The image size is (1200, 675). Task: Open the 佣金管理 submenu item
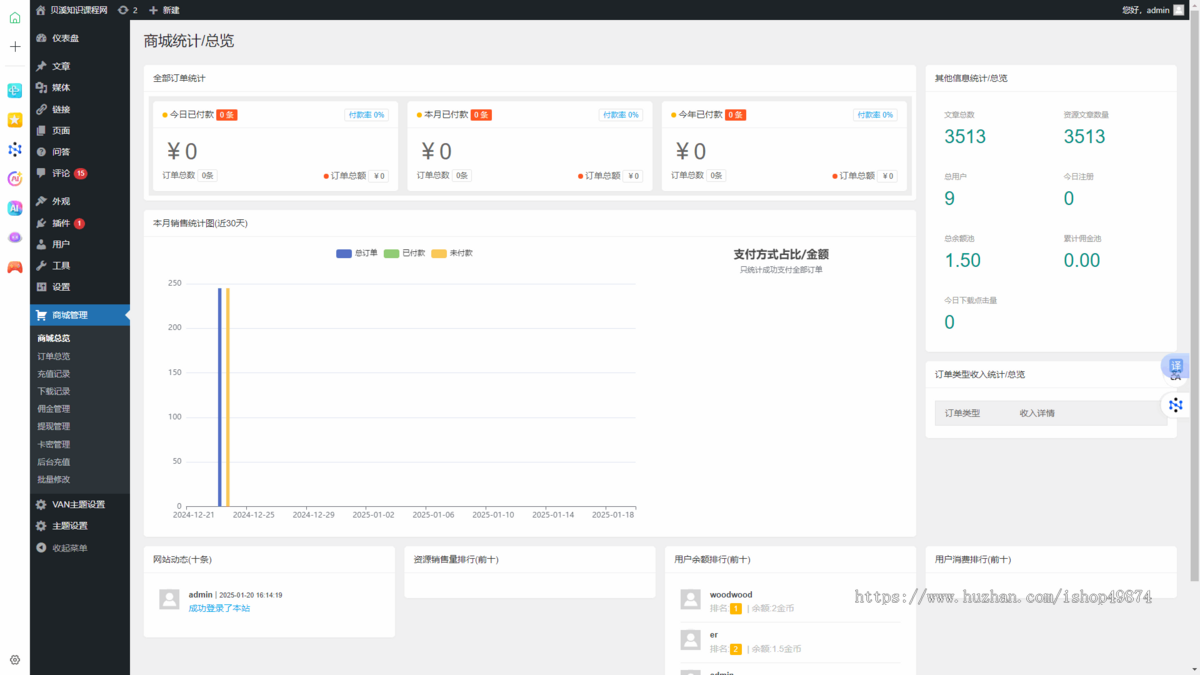pos(54,409)
